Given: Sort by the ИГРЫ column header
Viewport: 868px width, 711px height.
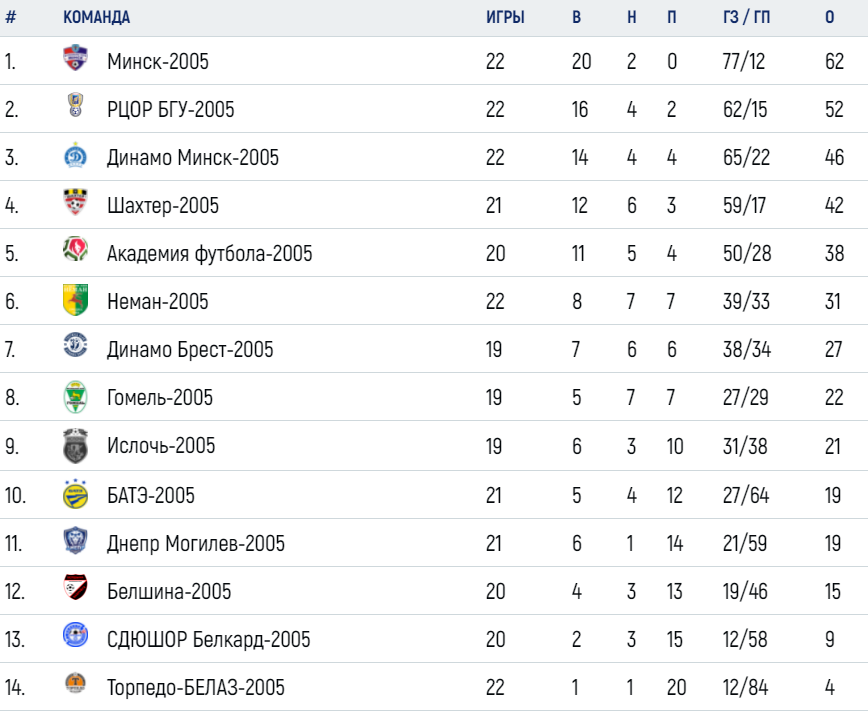Looking at the screenshot, I should tap(505, 17).
